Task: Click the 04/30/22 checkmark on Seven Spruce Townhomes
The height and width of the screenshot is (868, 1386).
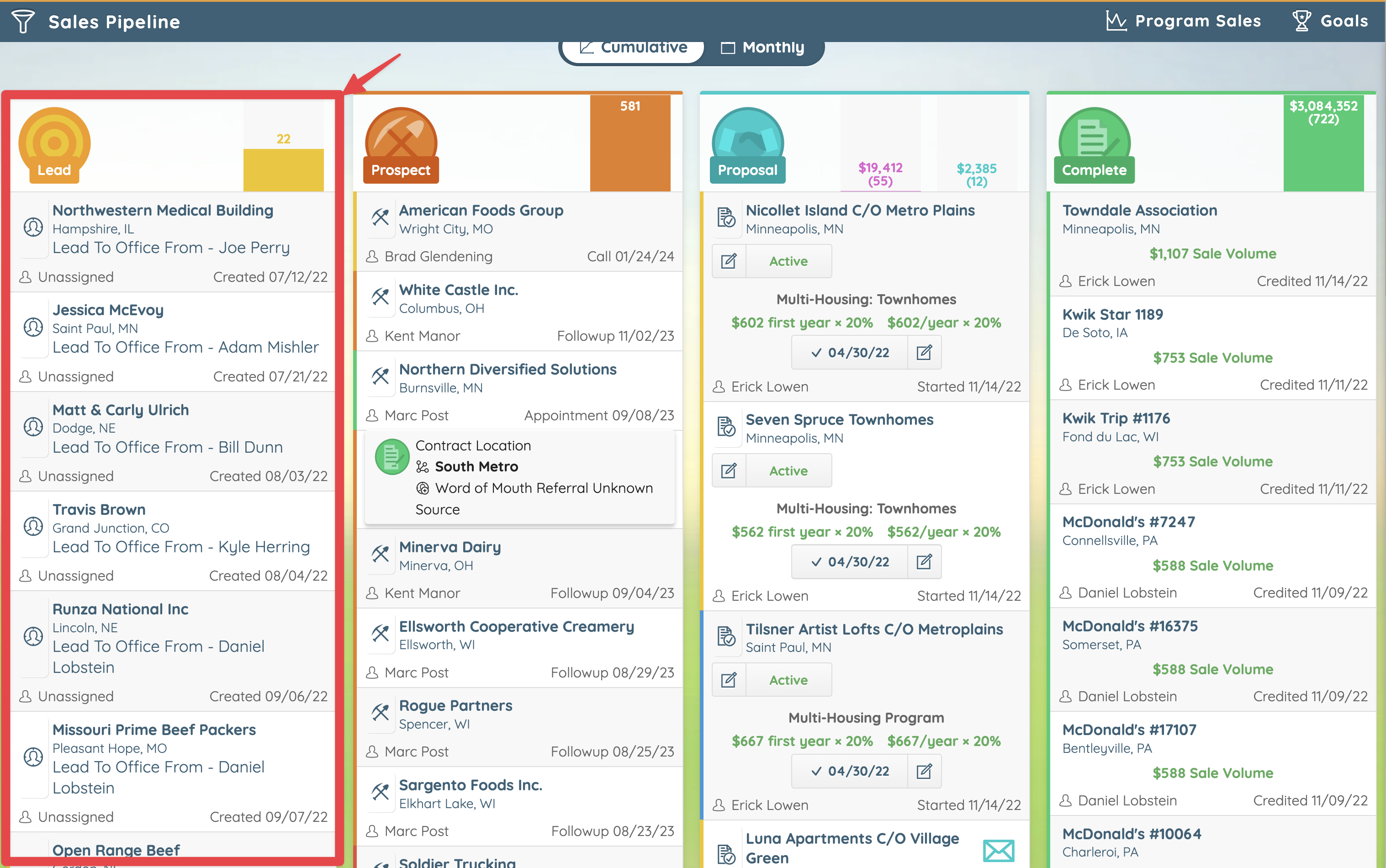Action: pos(849,562)
